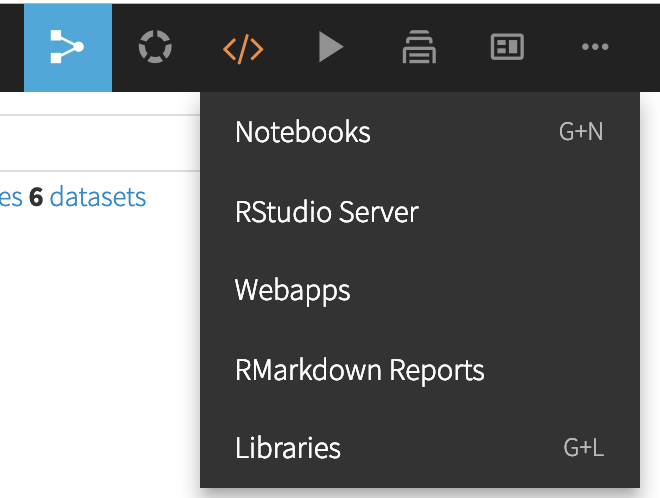Viewport: 660px width, 498px height.
Task: Select RMarkdown Reports menu entry
Action: (420, 370)
